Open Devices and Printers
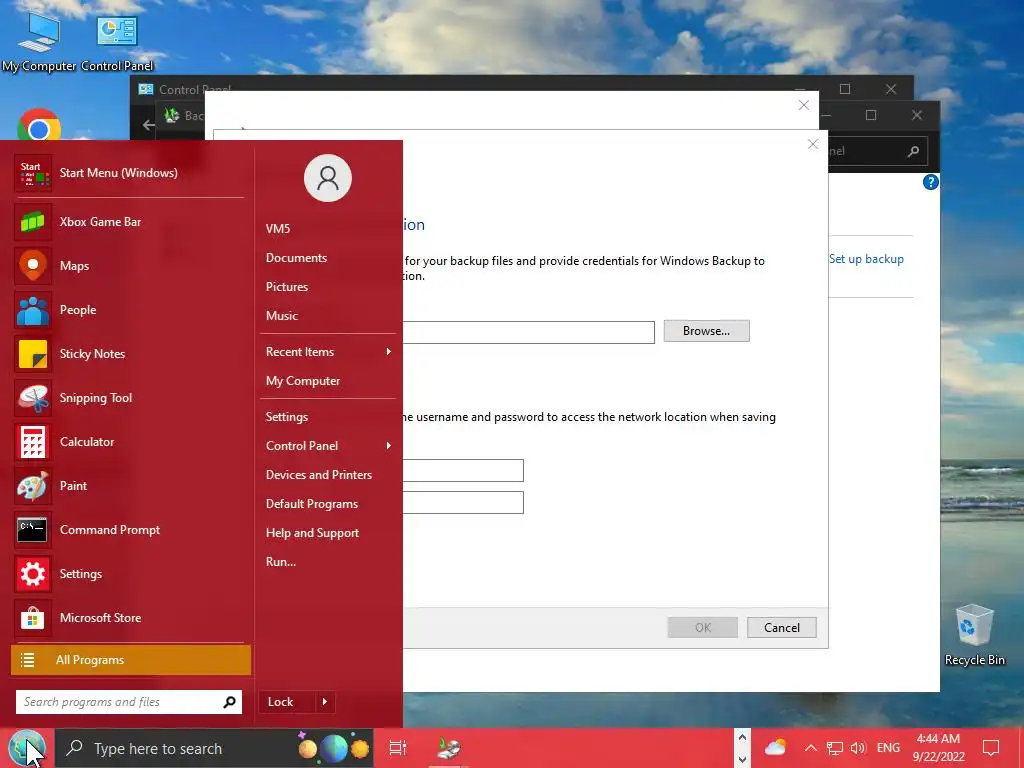The width and height of the screenshot is (1024, 768). (319, 475)
